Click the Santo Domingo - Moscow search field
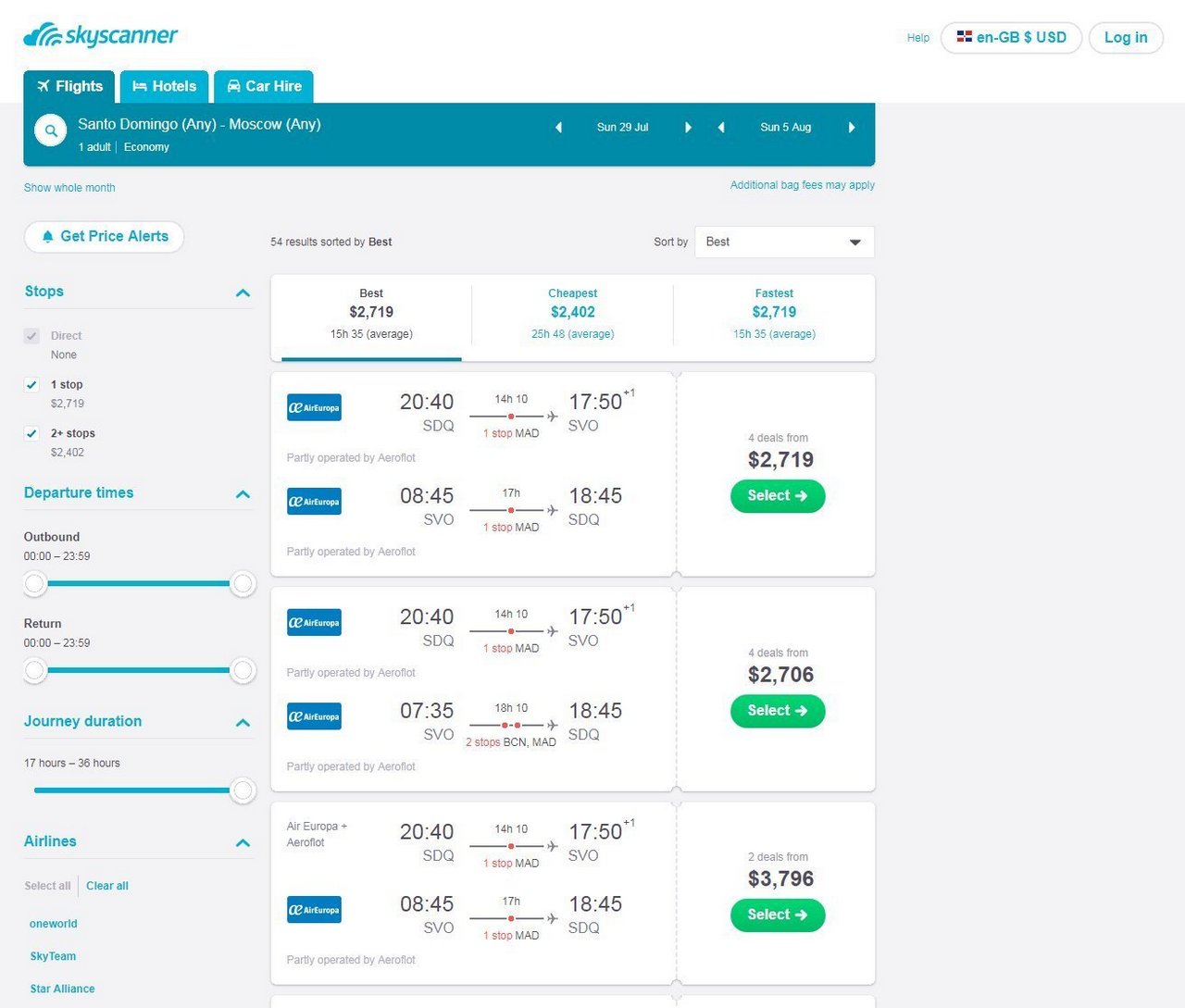Screen dimensions: 1185x1008 pos(199,125)
